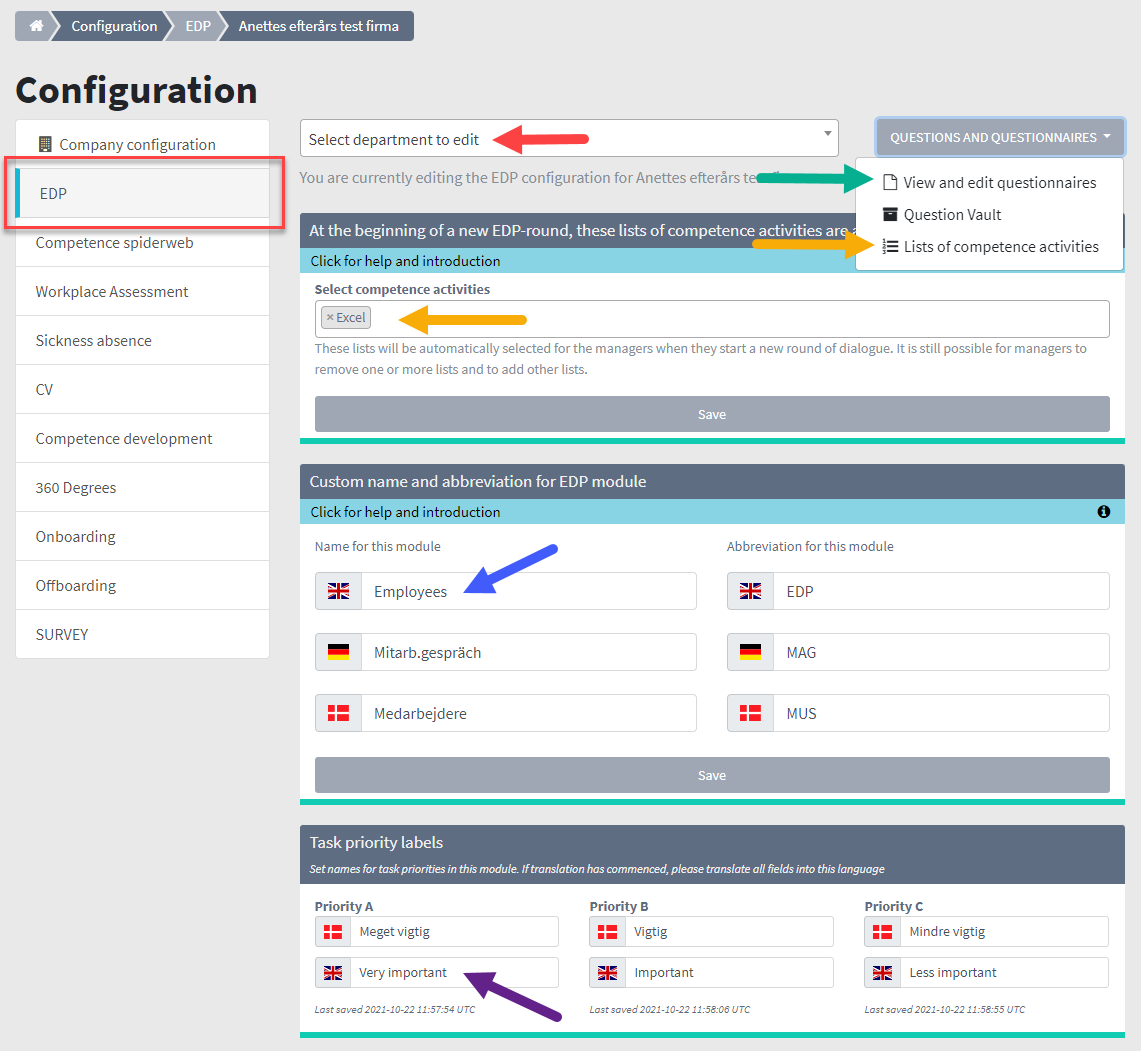Toggle the Questions and Questionnaires dropdown button

(x=1000, y=138)
